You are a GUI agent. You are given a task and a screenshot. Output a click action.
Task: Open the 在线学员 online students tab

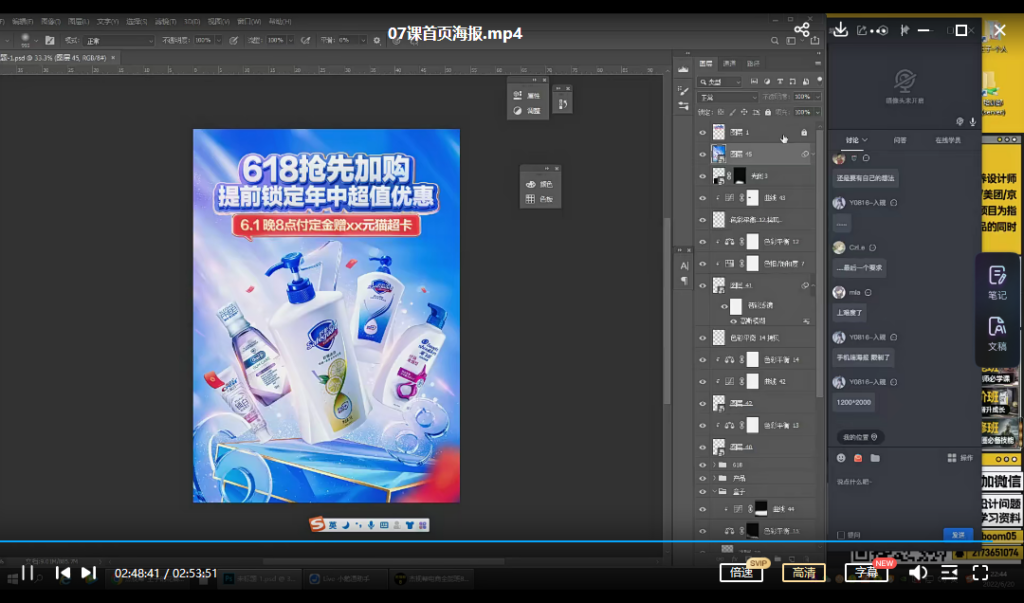pos(948,140)
